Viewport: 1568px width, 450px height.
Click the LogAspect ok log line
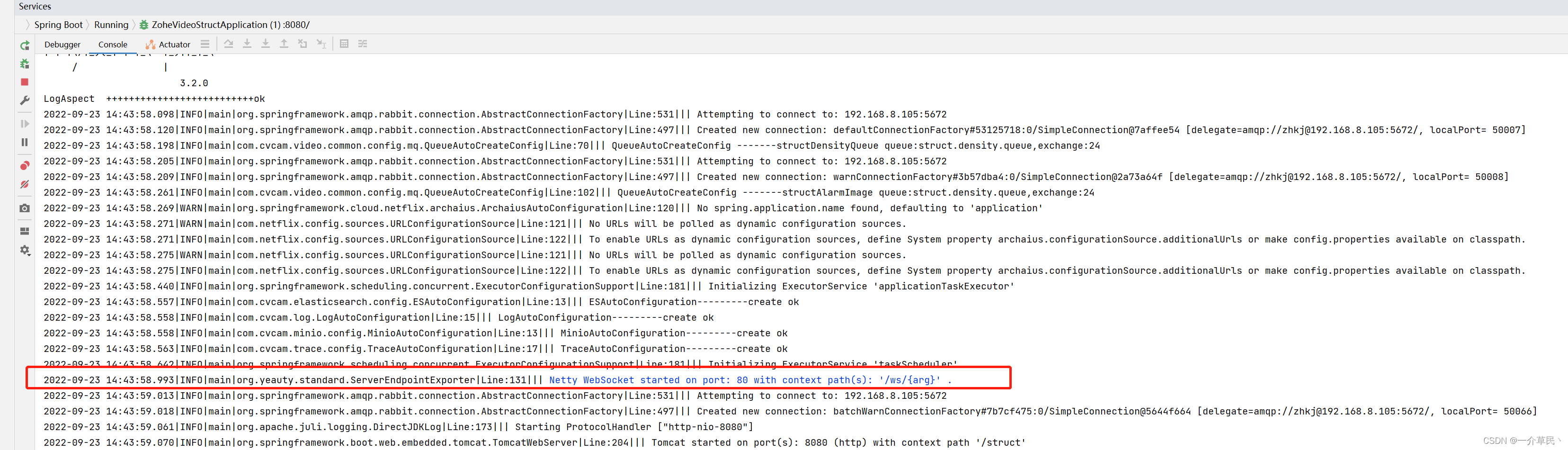(154, 99)
